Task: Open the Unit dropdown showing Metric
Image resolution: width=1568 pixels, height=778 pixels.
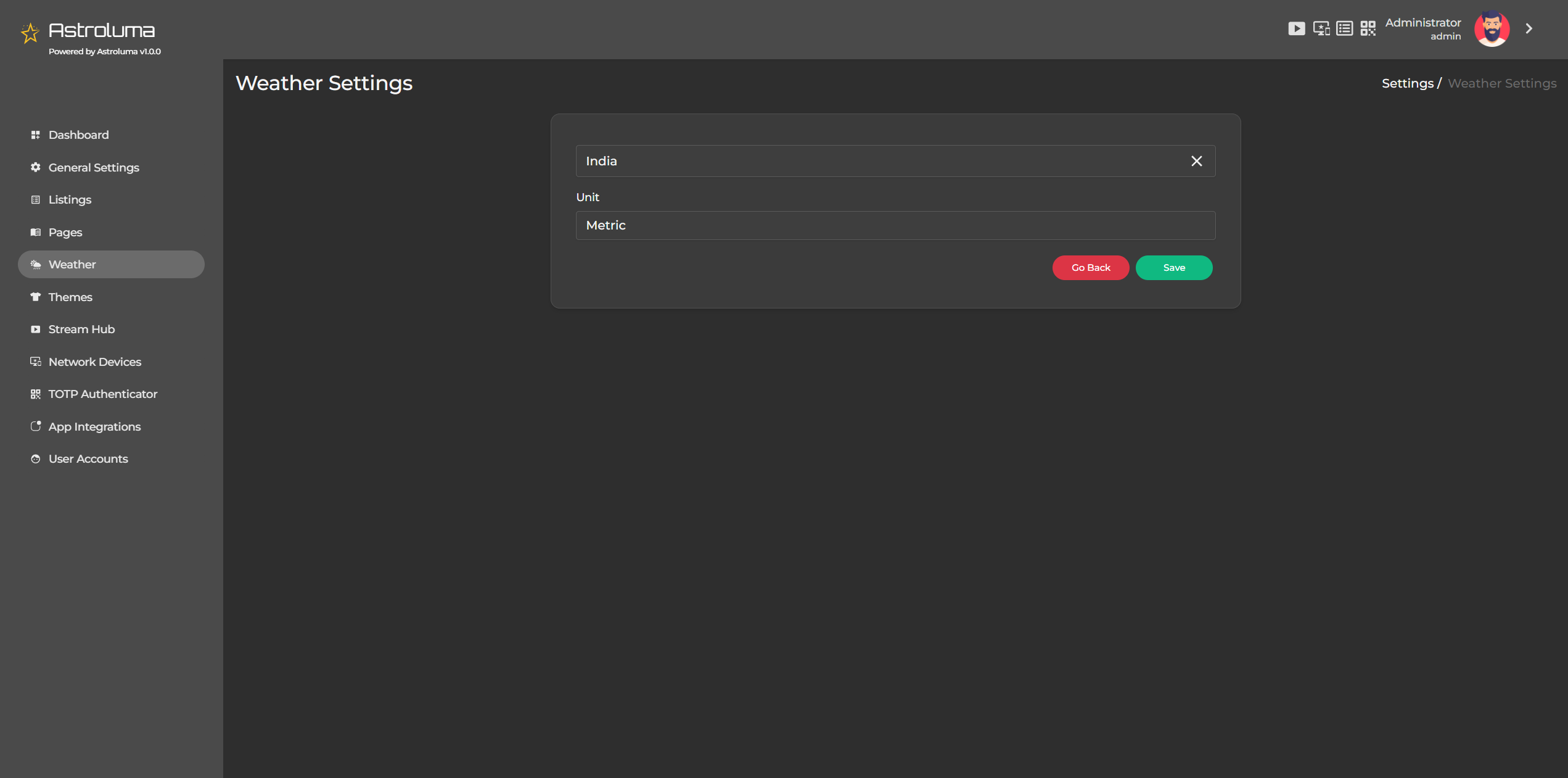Action: (x=895, y=225)
